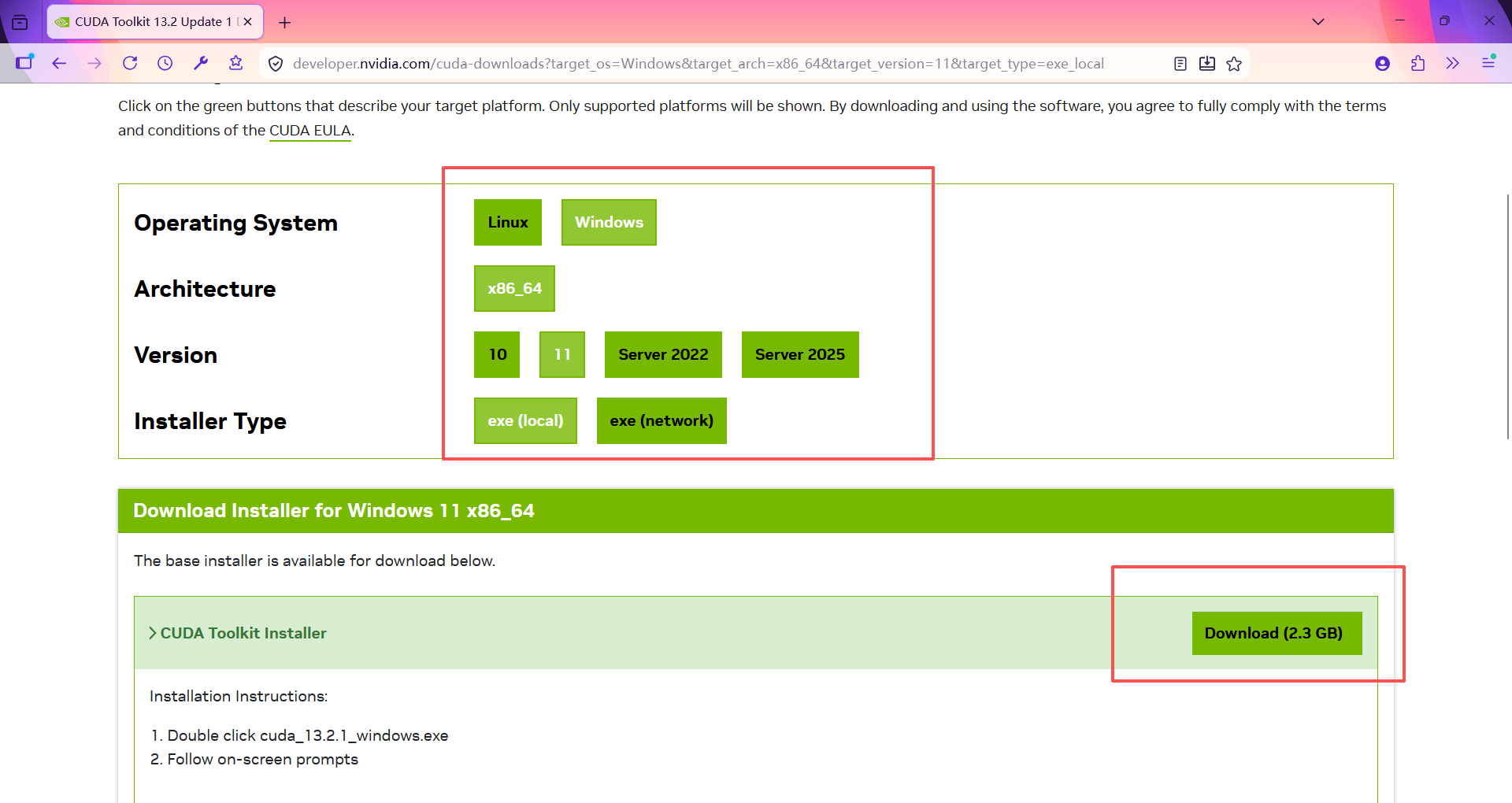Image resolution: width=1512 pixels, height=803 pixels.
Task: Open the history clock icon
Action: click(x=165, y=63)
